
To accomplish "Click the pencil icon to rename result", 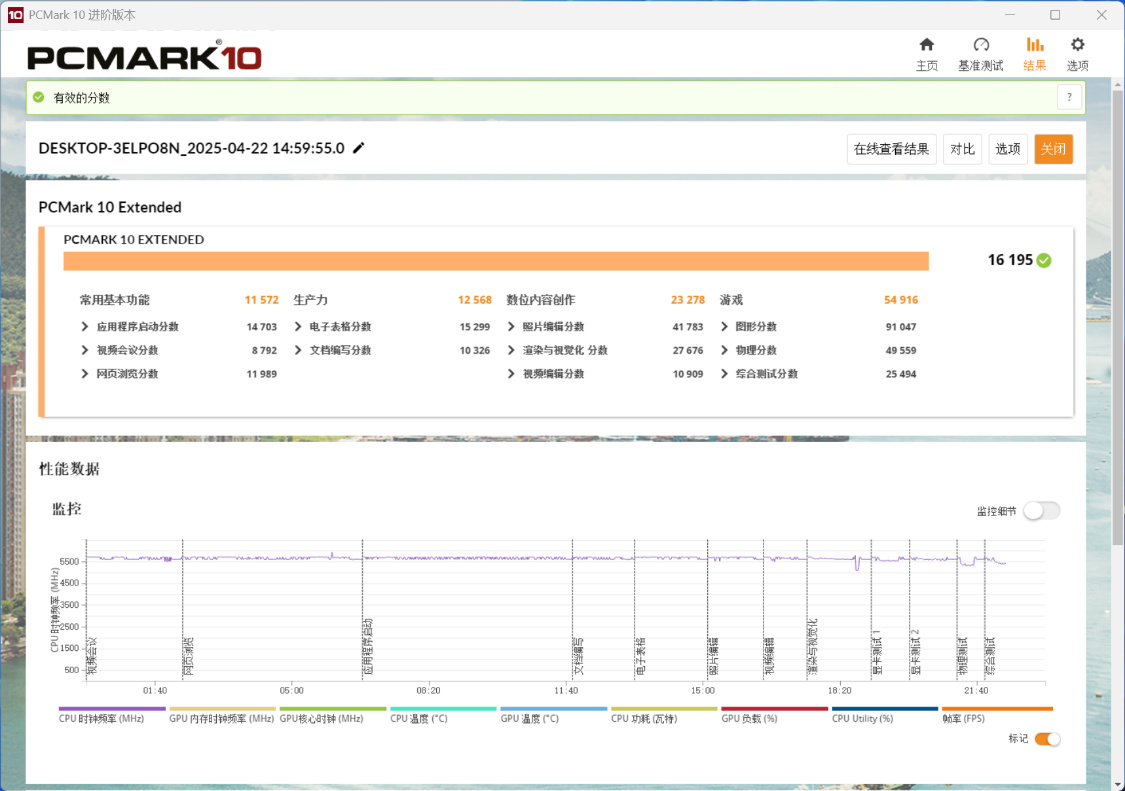I will click(x=359, y=148).
